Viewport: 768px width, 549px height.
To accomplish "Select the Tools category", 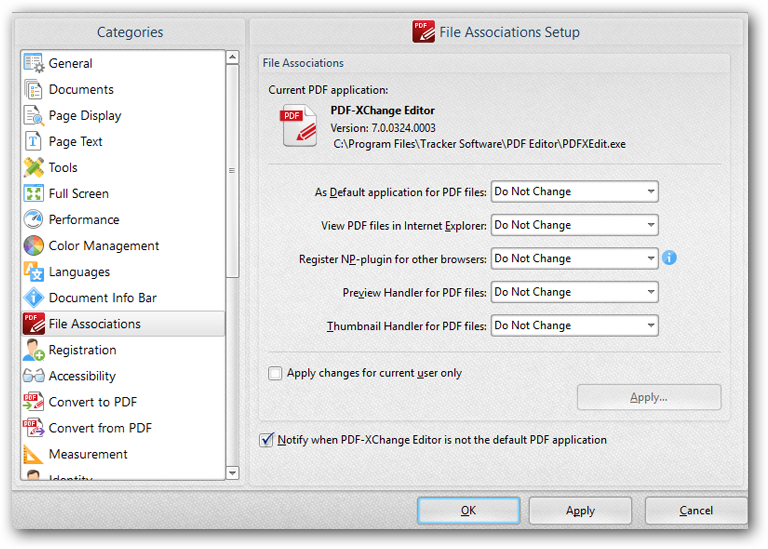I will (123, 167).
